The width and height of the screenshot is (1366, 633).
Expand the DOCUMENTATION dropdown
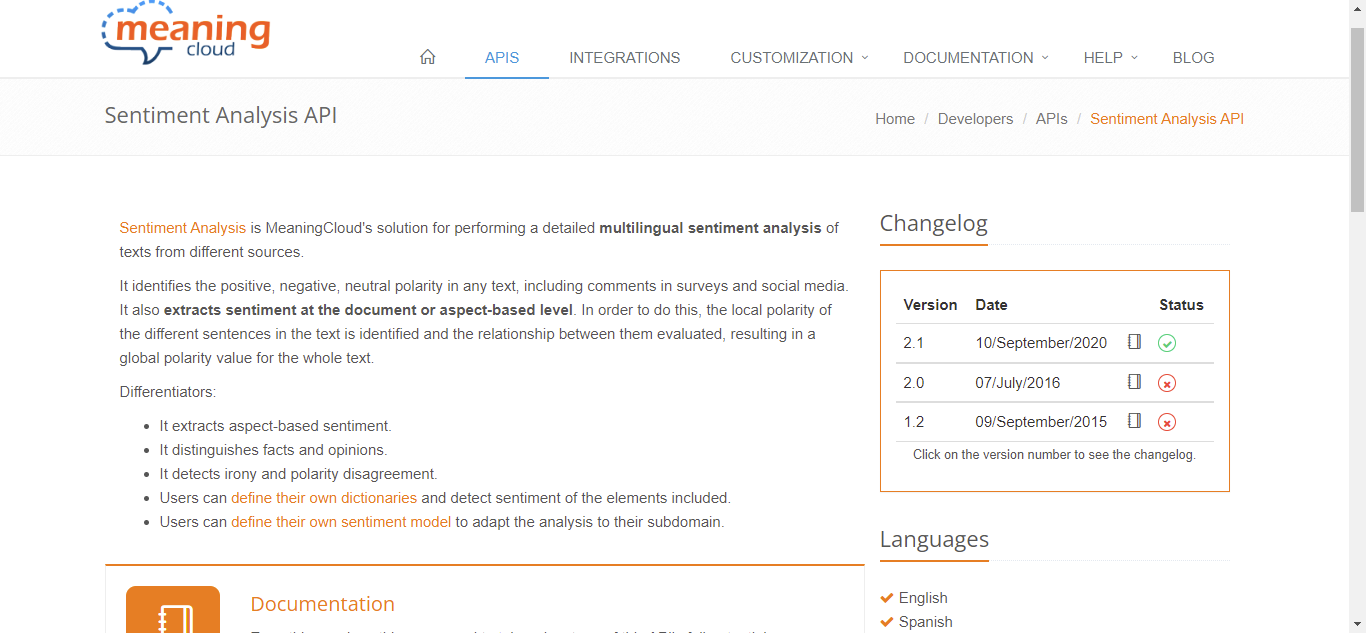click(968, 57)
